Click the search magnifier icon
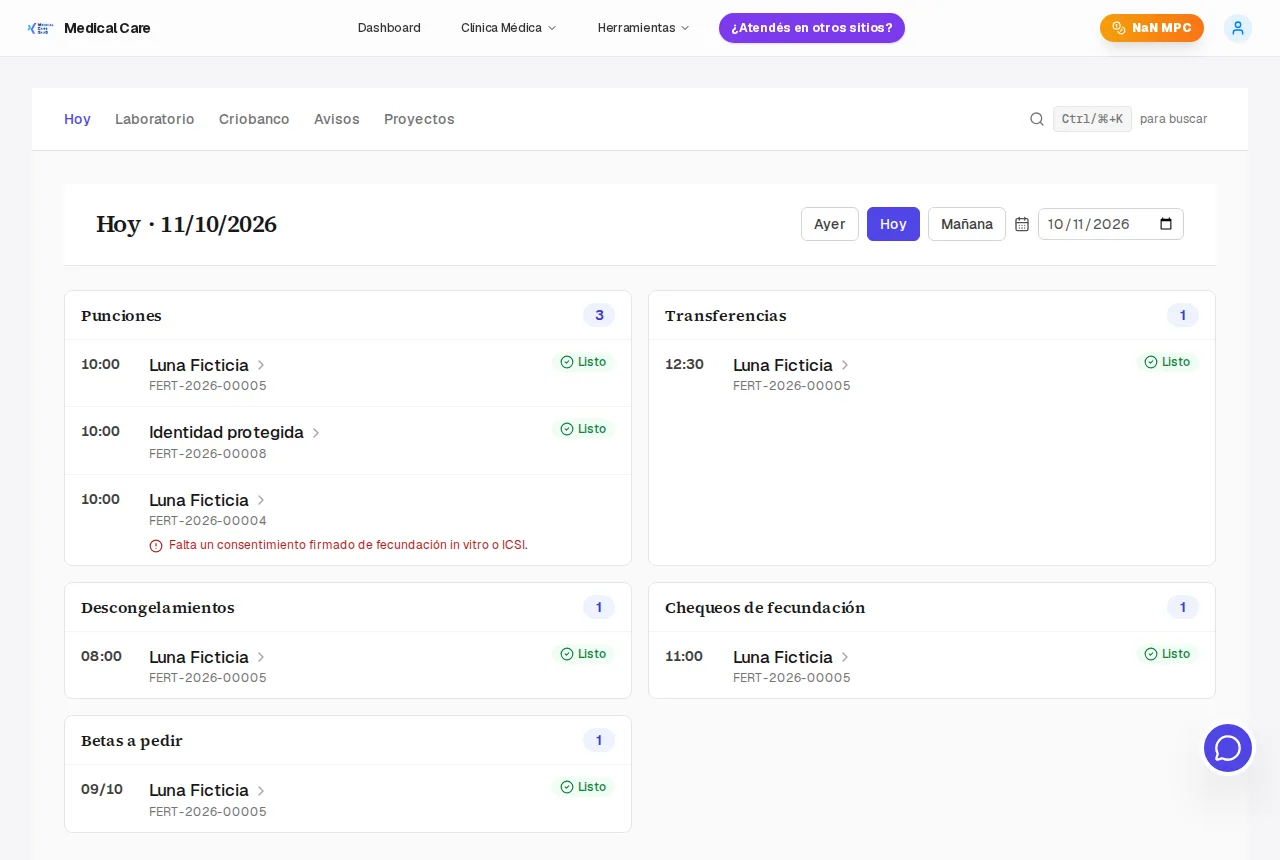Screen dimensions: 1280x860 pyautogui.click(x=1037, y=119)
